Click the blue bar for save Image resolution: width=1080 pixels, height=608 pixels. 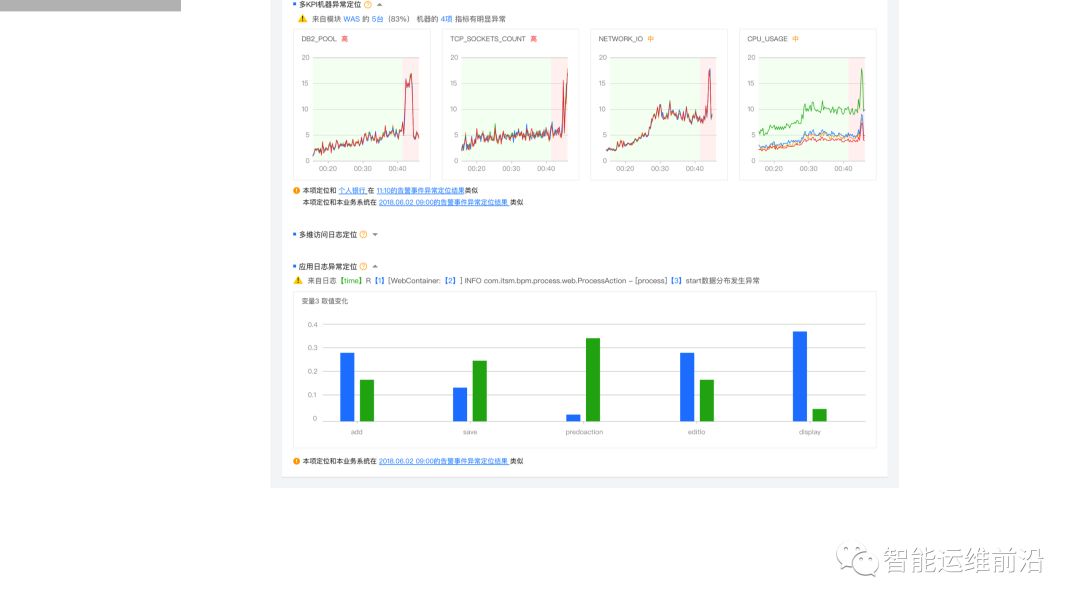click(460, 404)
